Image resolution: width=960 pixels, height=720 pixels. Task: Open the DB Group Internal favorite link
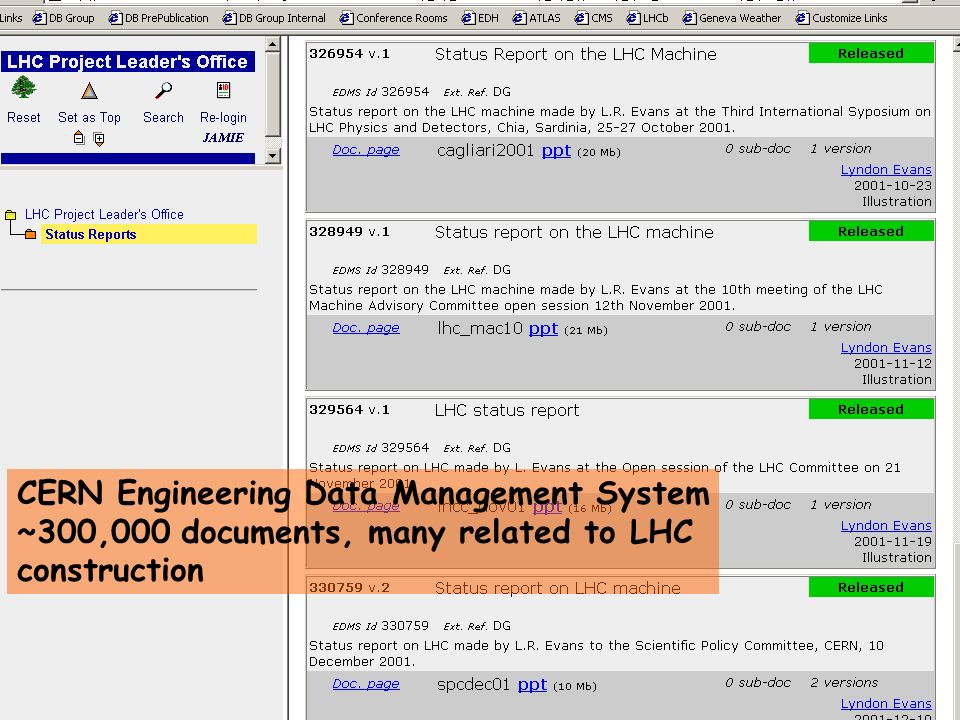[282, 18]
